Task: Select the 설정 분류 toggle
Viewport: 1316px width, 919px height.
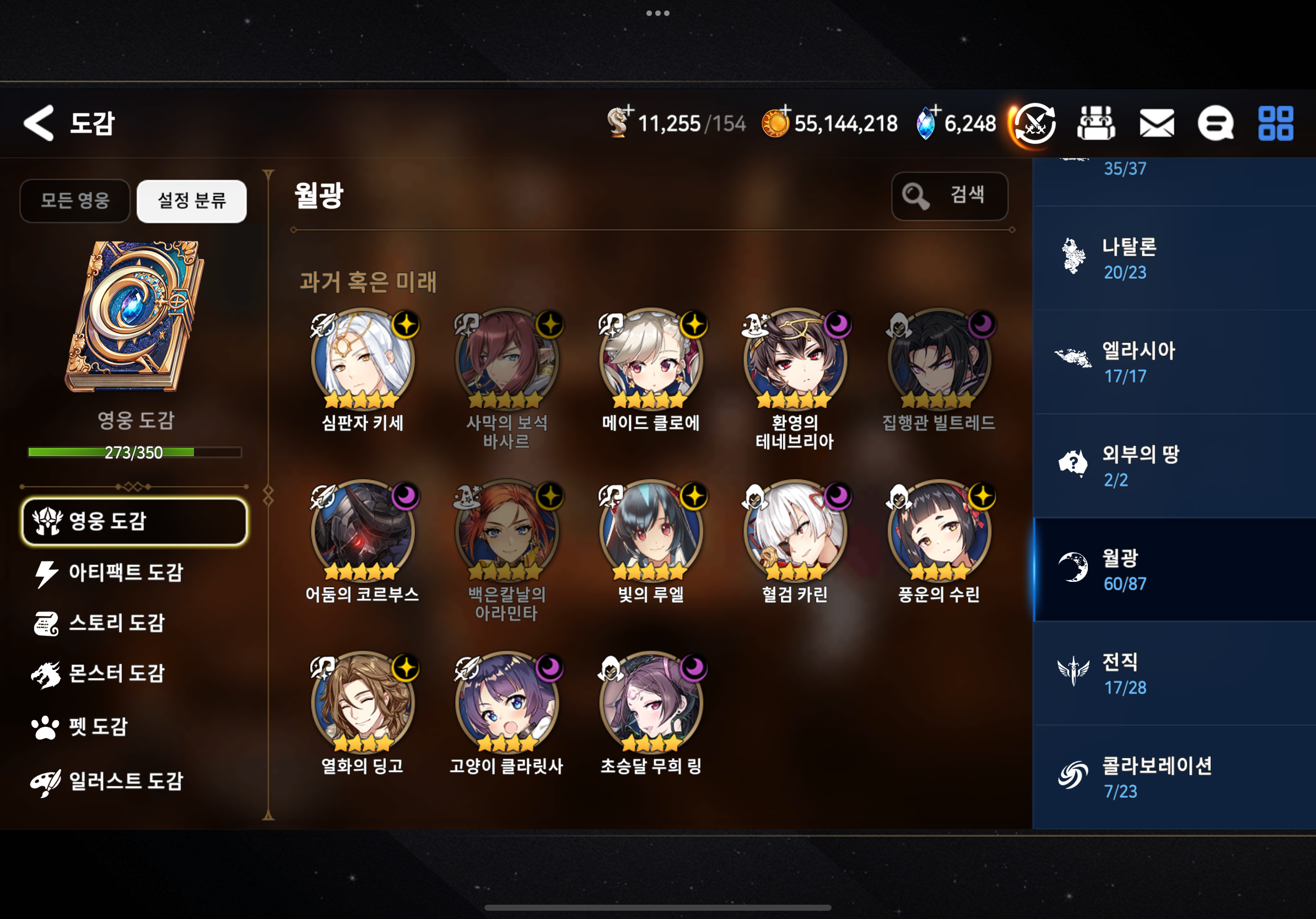Action: (192, 201)
